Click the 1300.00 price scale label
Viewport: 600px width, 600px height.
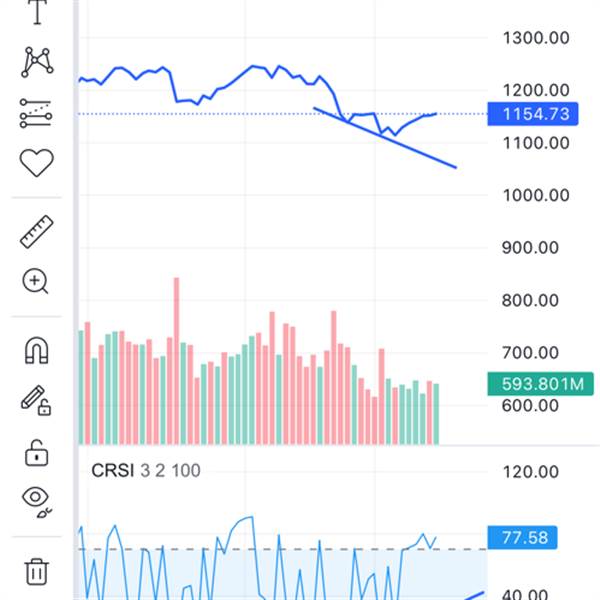pyautogui.click(x=536, y=38)
